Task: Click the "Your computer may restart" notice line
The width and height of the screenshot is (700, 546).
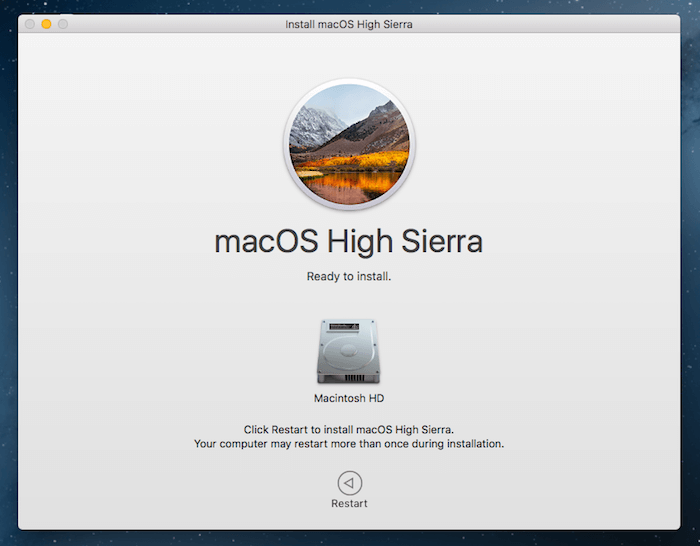Action: click(349, 443)
